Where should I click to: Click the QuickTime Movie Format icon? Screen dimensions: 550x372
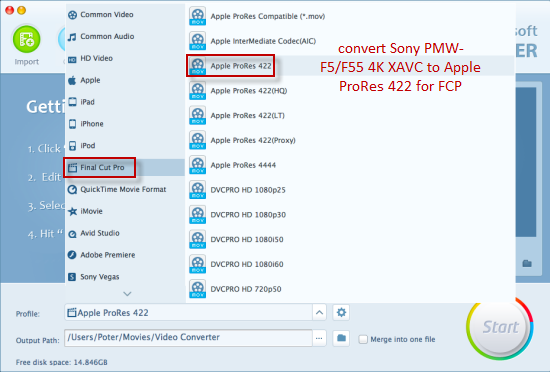(72, 190)
